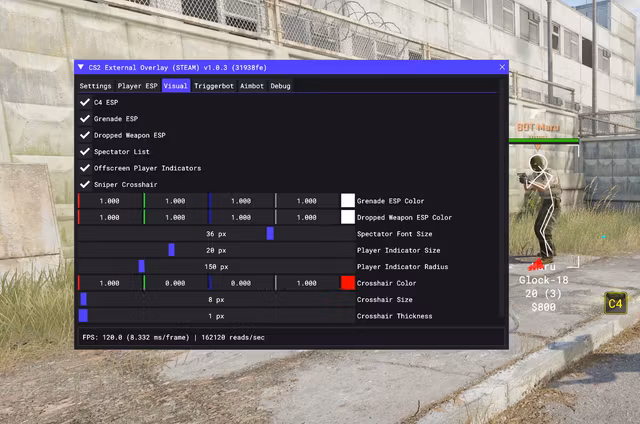The image size is (640, 424).
Task: Click the Crosshair Size slider handle
Action: [x=84, y=300]
